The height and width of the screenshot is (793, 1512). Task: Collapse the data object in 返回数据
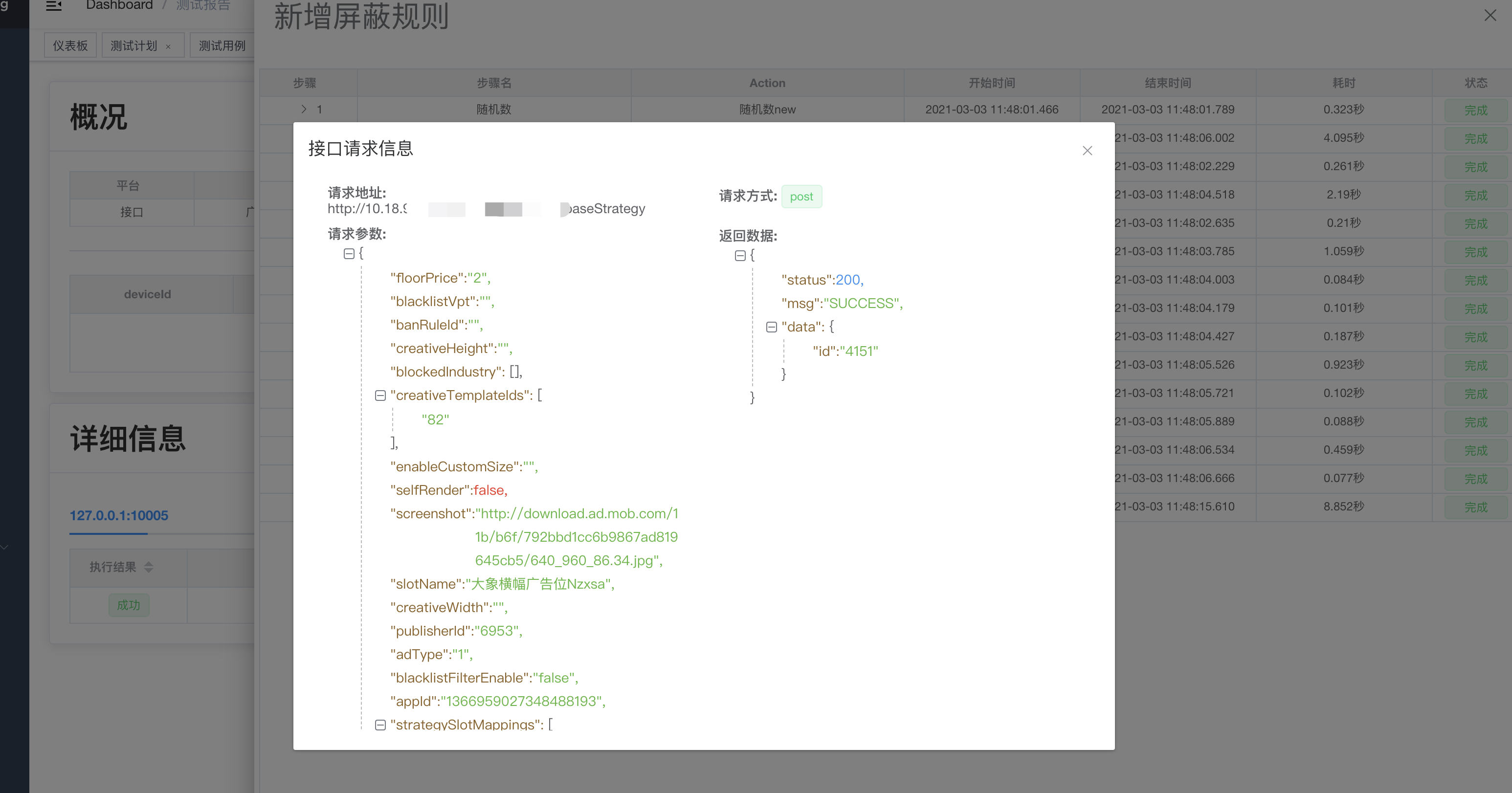(771, 327)
